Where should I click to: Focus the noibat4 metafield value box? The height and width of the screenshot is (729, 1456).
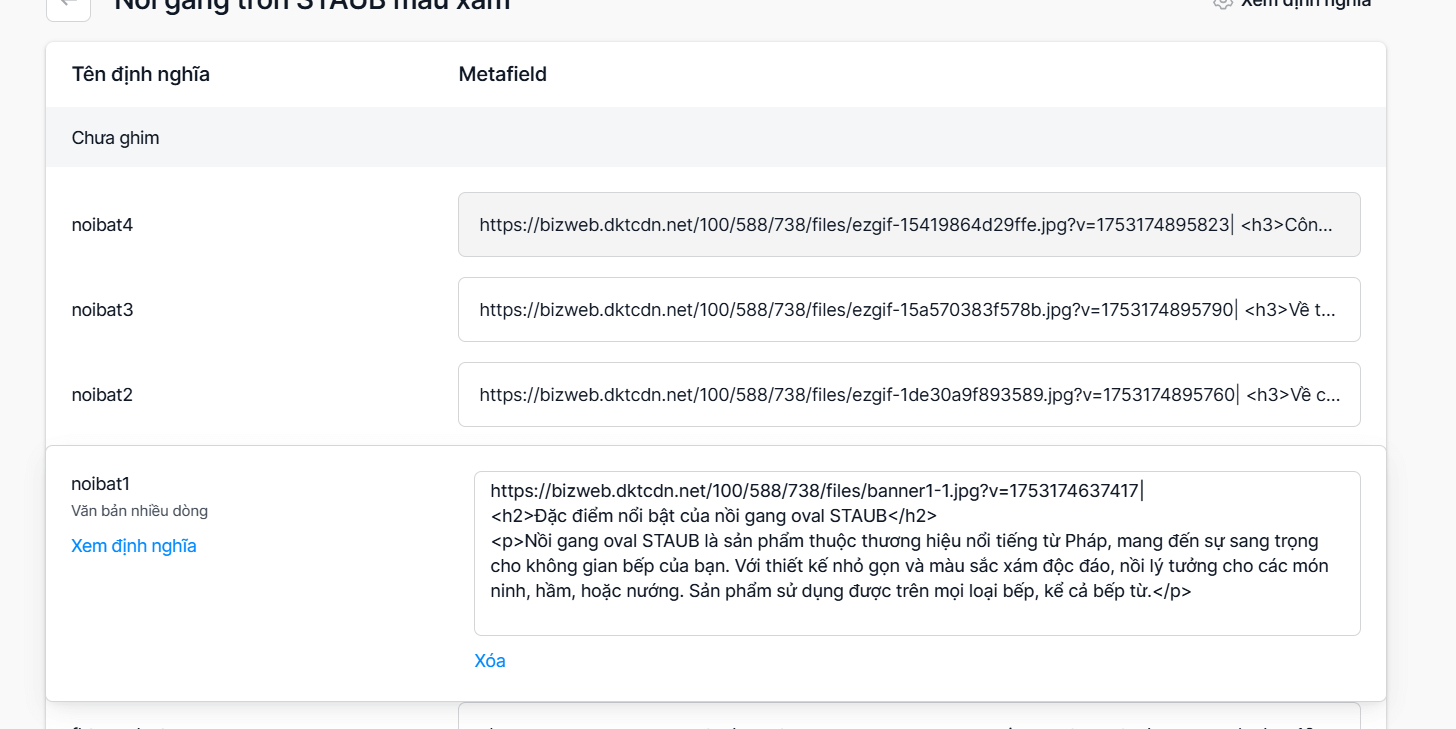(909, 225)
